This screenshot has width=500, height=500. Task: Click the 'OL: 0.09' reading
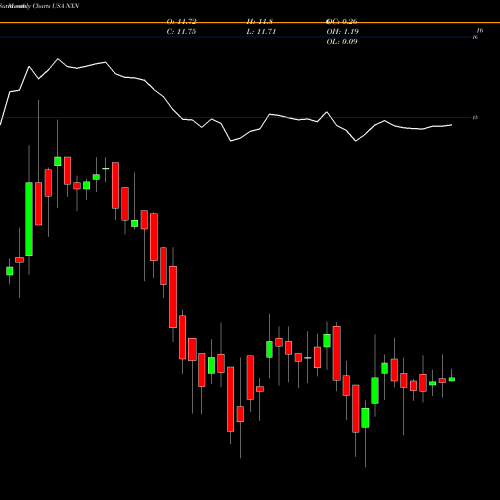pyautogui.click(x=342, y=42)
